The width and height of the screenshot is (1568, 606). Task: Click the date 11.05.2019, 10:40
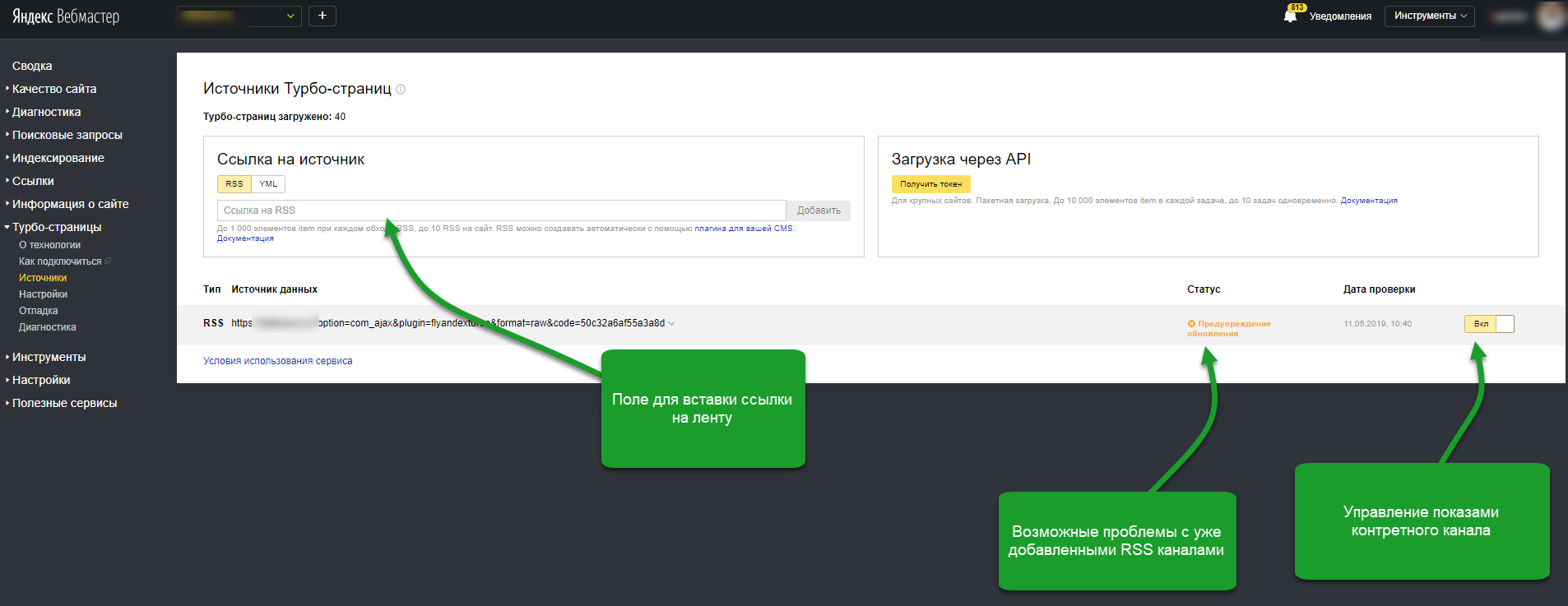click(1378, 324)
